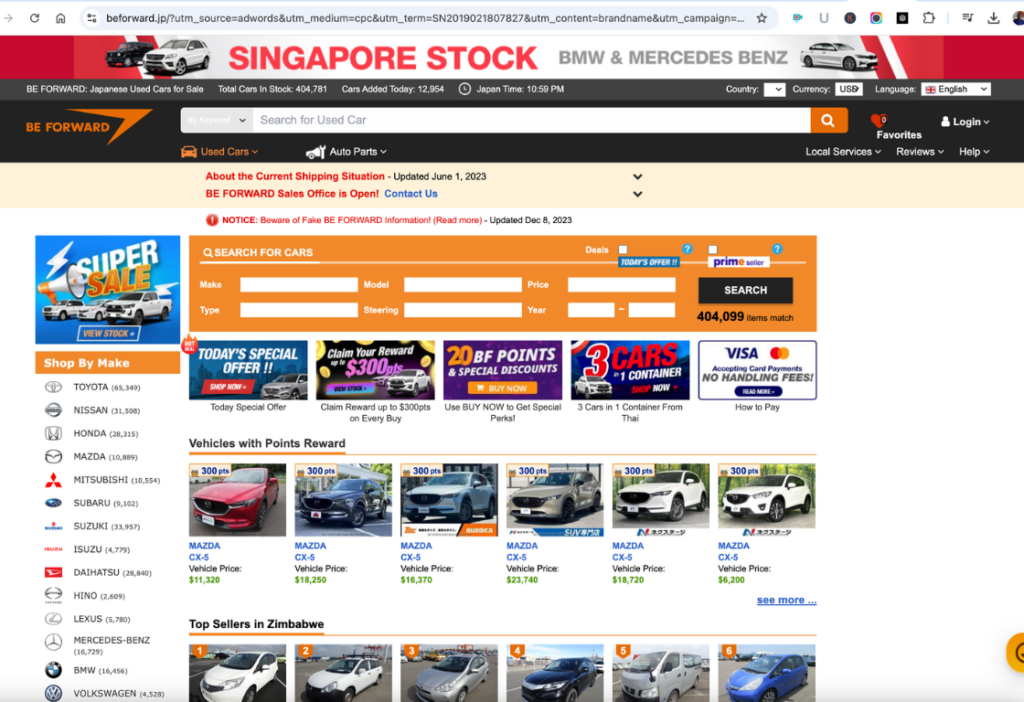Click Nissan logo in Shop By Make

[x=53, y=410]
